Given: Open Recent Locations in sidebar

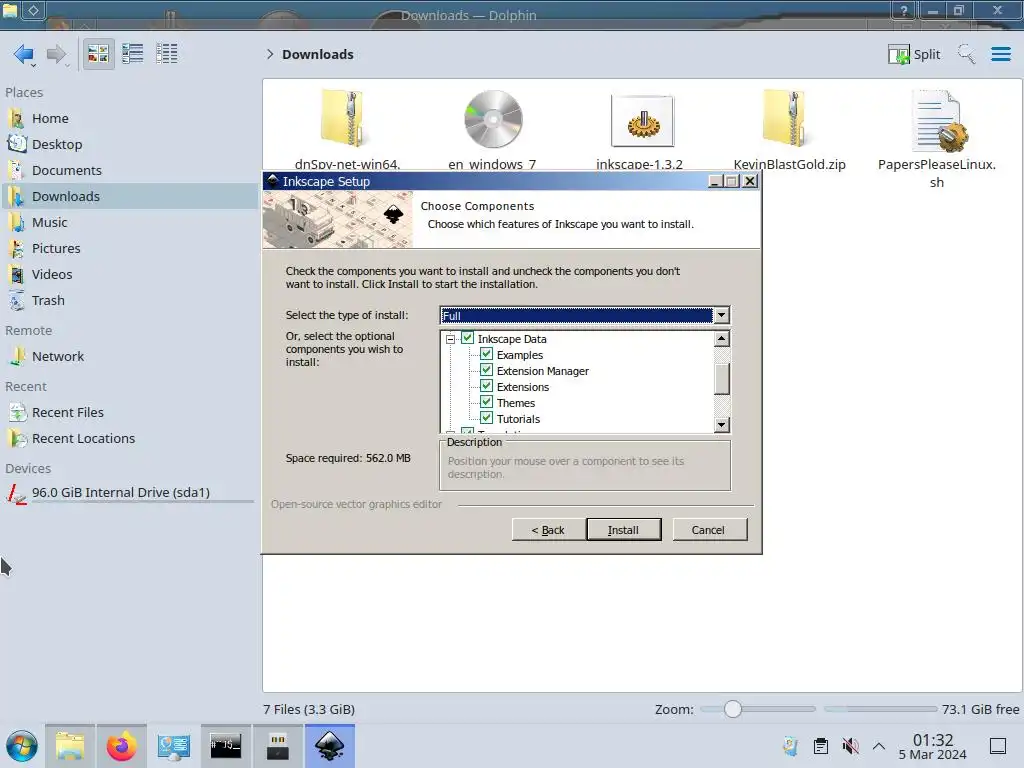Looking at the screenshot, I should [x=129, y=439].
